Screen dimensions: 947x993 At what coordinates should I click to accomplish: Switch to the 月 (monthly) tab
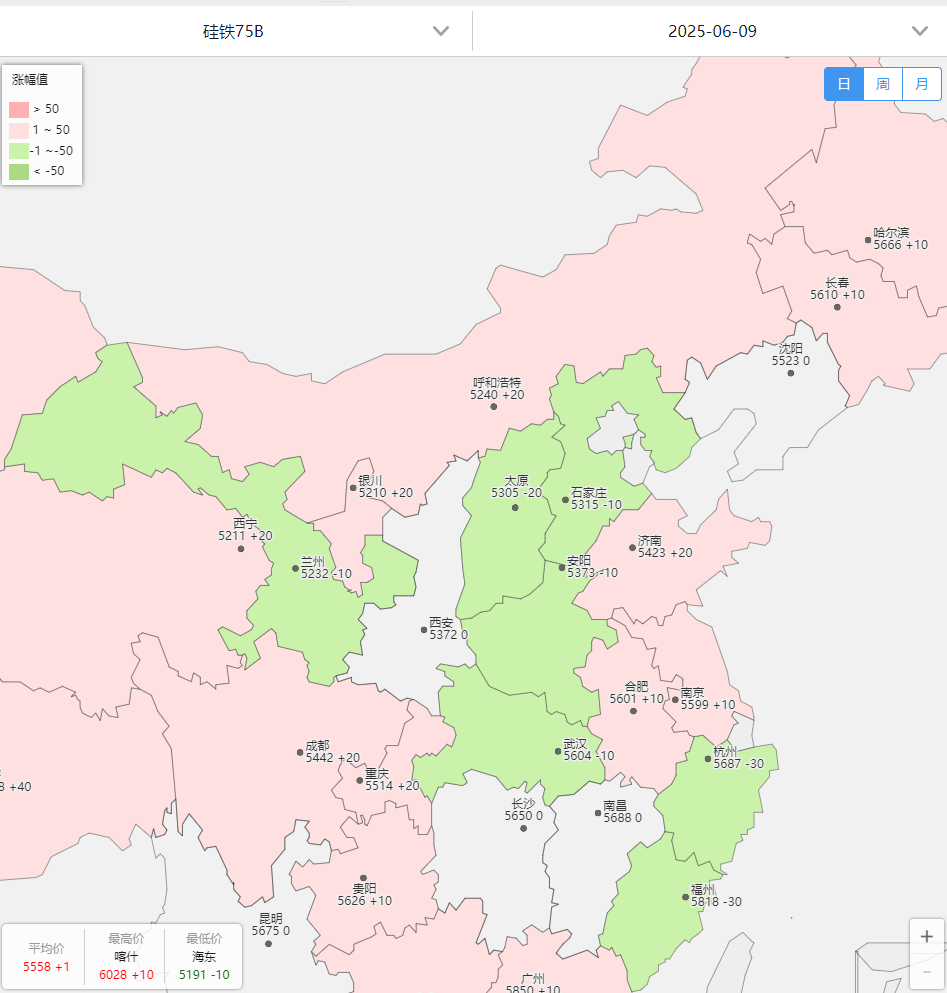point(922,84)
